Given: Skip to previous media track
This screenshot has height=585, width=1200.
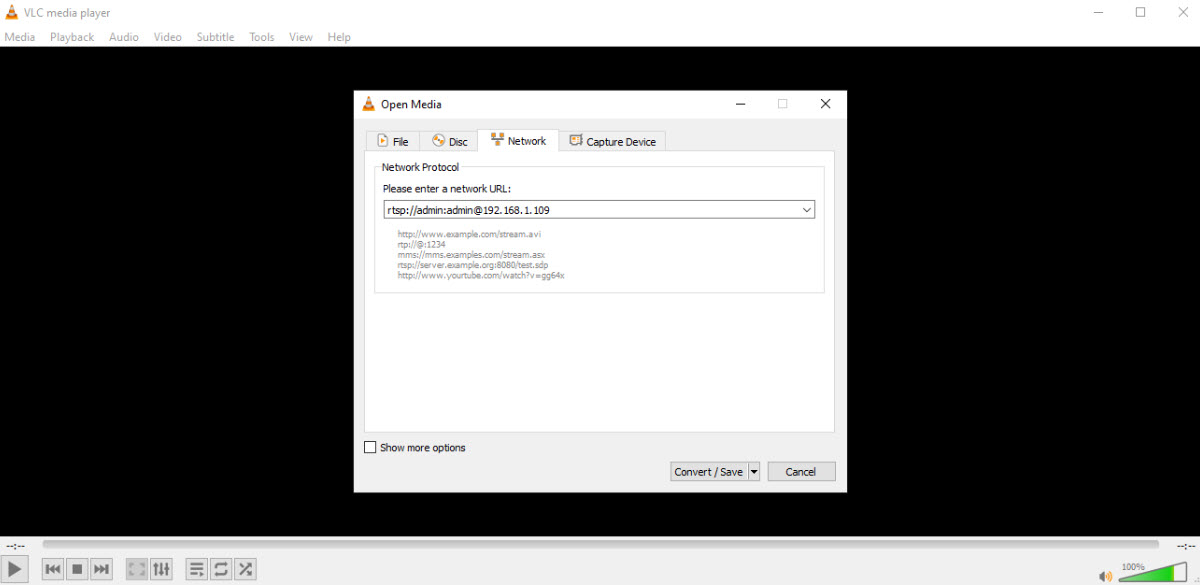Looking at the screenshot, I should point(53,569).
